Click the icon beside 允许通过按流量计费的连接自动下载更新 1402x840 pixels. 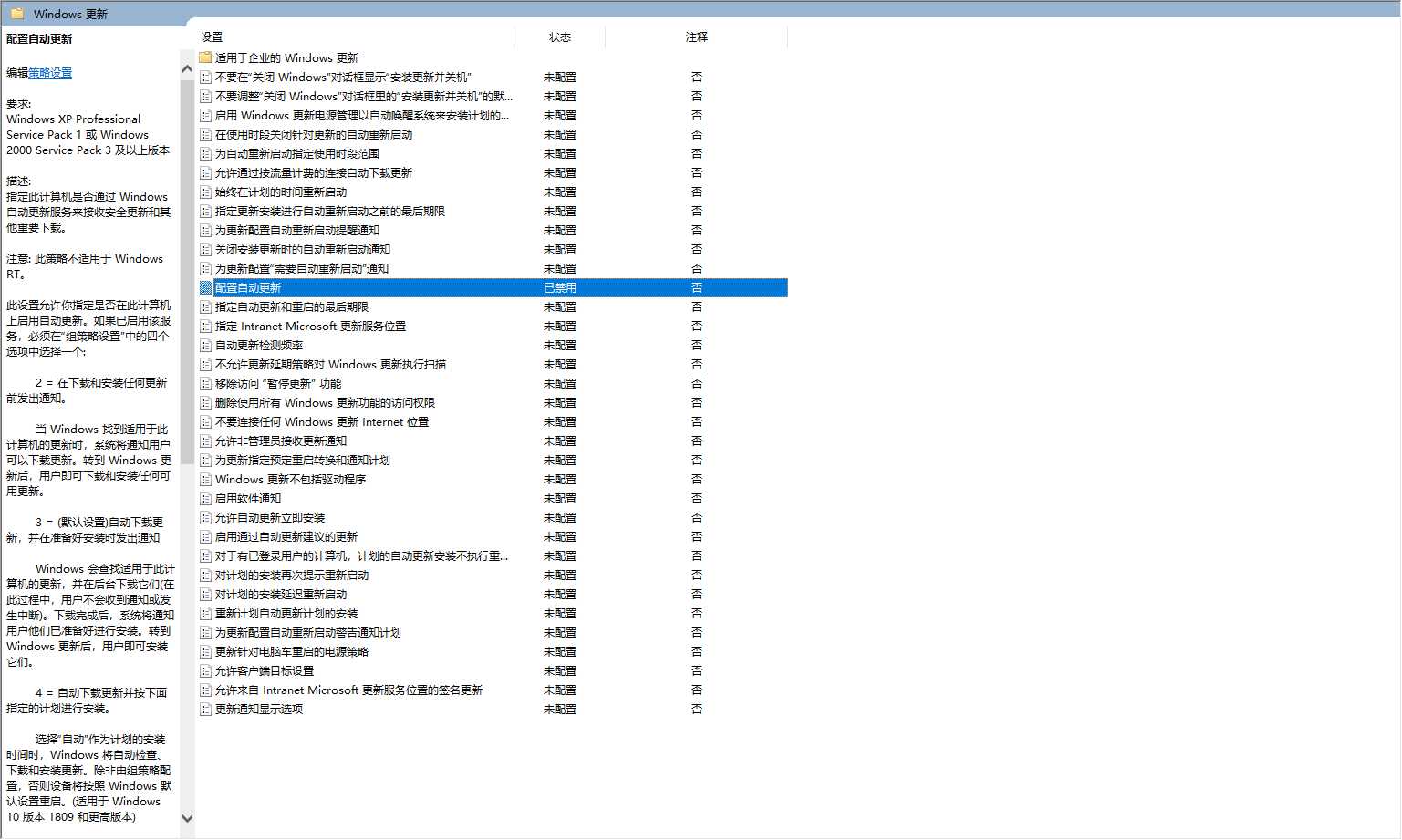205,172
